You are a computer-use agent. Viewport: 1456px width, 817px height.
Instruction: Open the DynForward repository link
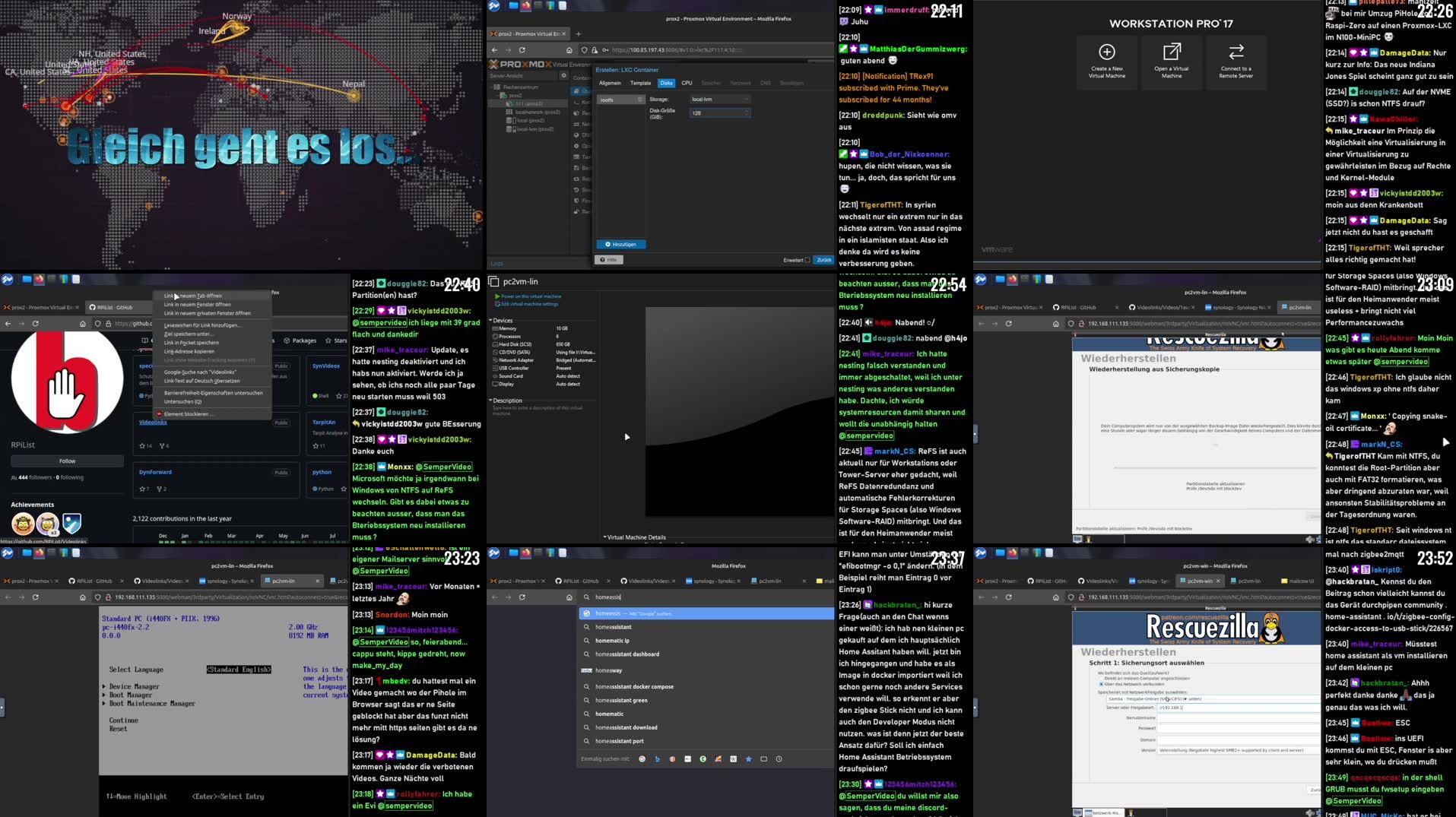click(x=155, y=472)
